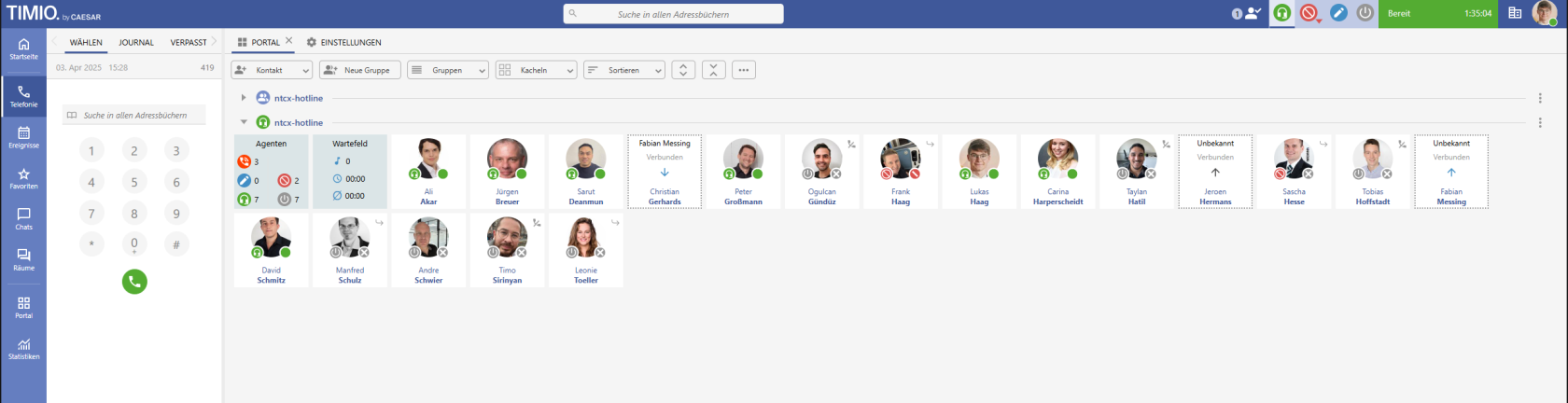
Task: Click the Agenten summary panel
Action: tap(272, 172)
